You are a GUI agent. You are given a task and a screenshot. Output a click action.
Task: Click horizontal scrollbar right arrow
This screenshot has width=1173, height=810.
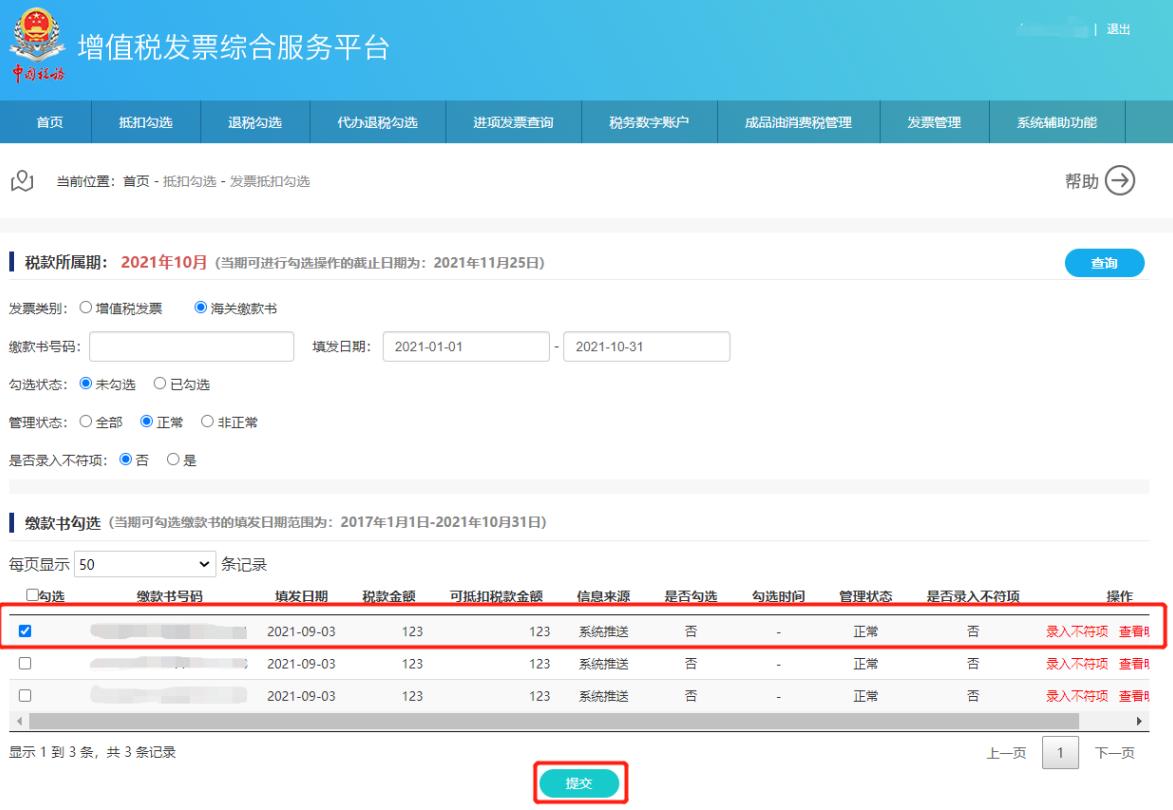tap(1138, 721)
